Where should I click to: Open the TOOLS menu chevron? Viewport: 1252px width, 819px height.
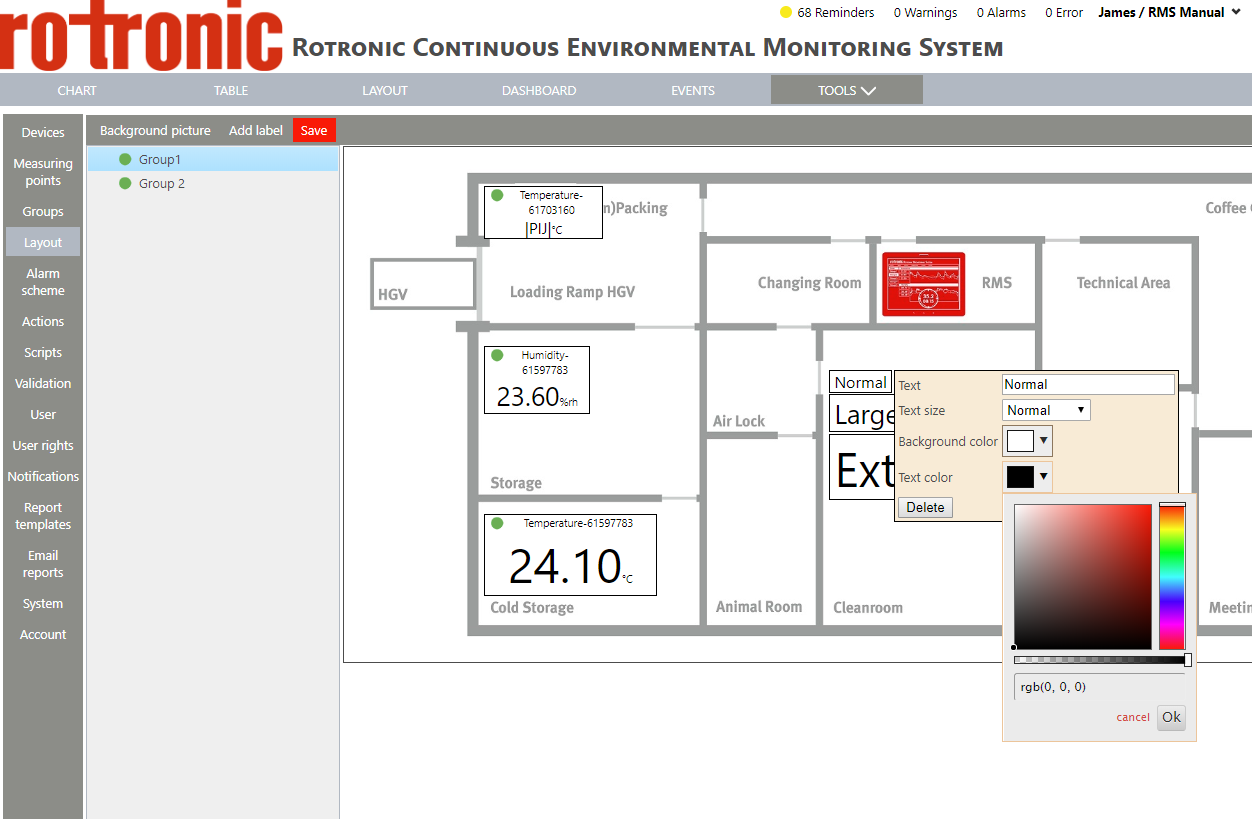(x=868, y=90)
